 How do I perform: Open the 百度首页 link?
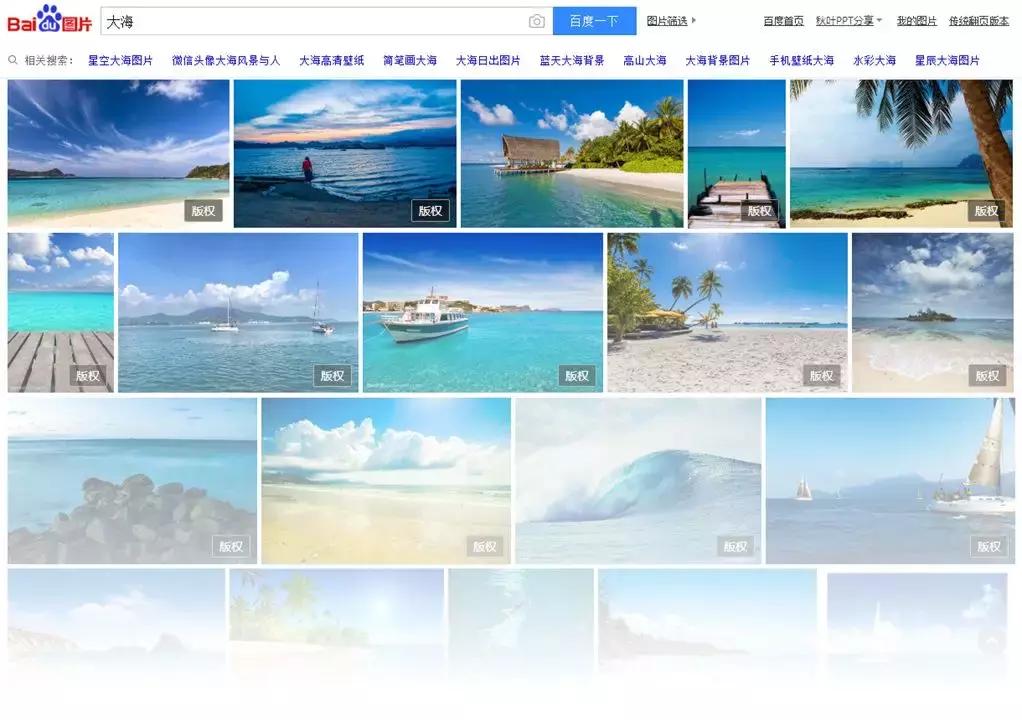(783, 21)
